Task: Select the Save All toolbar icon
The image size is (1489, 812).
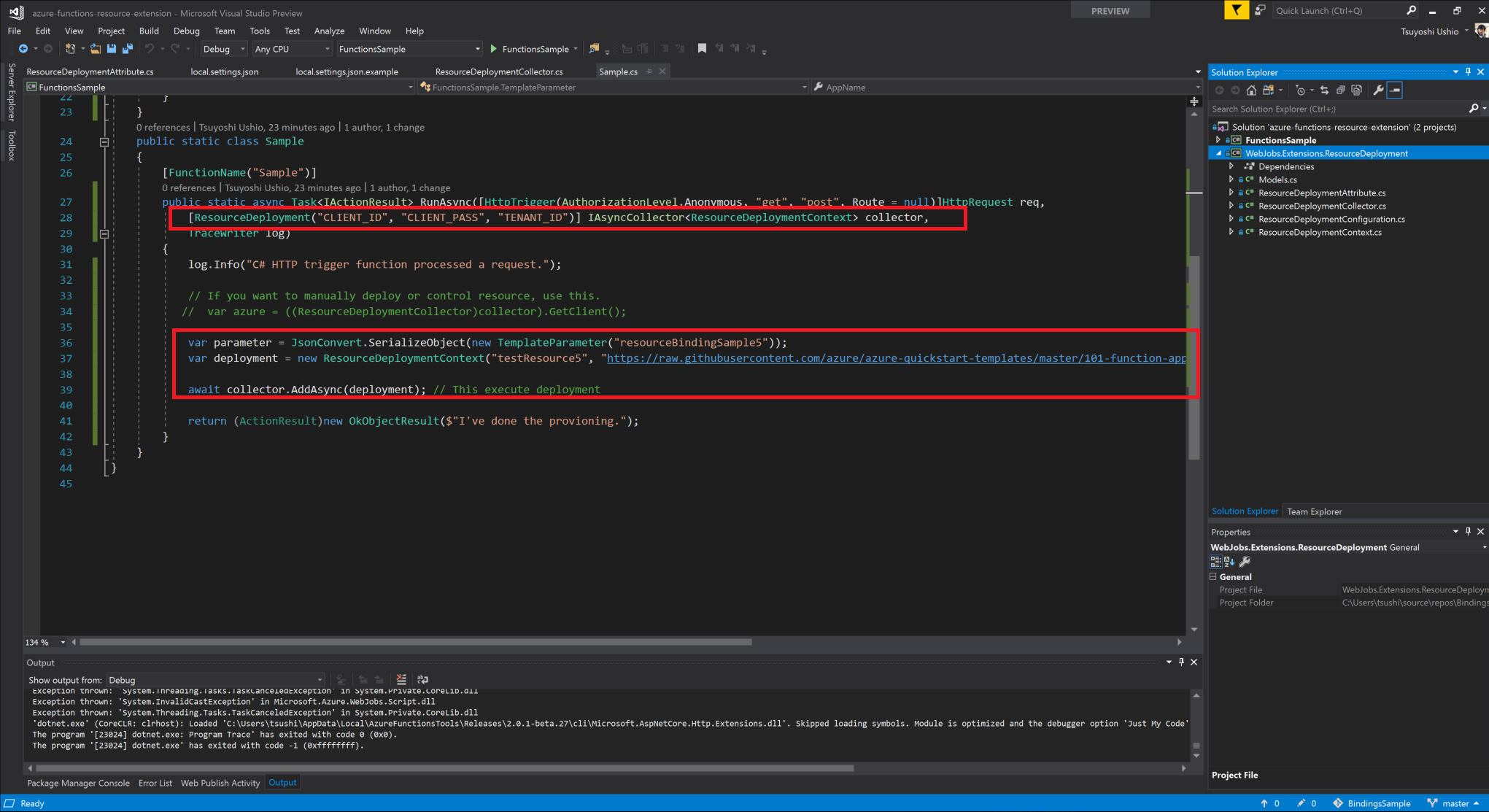Action: pos(128,48)
